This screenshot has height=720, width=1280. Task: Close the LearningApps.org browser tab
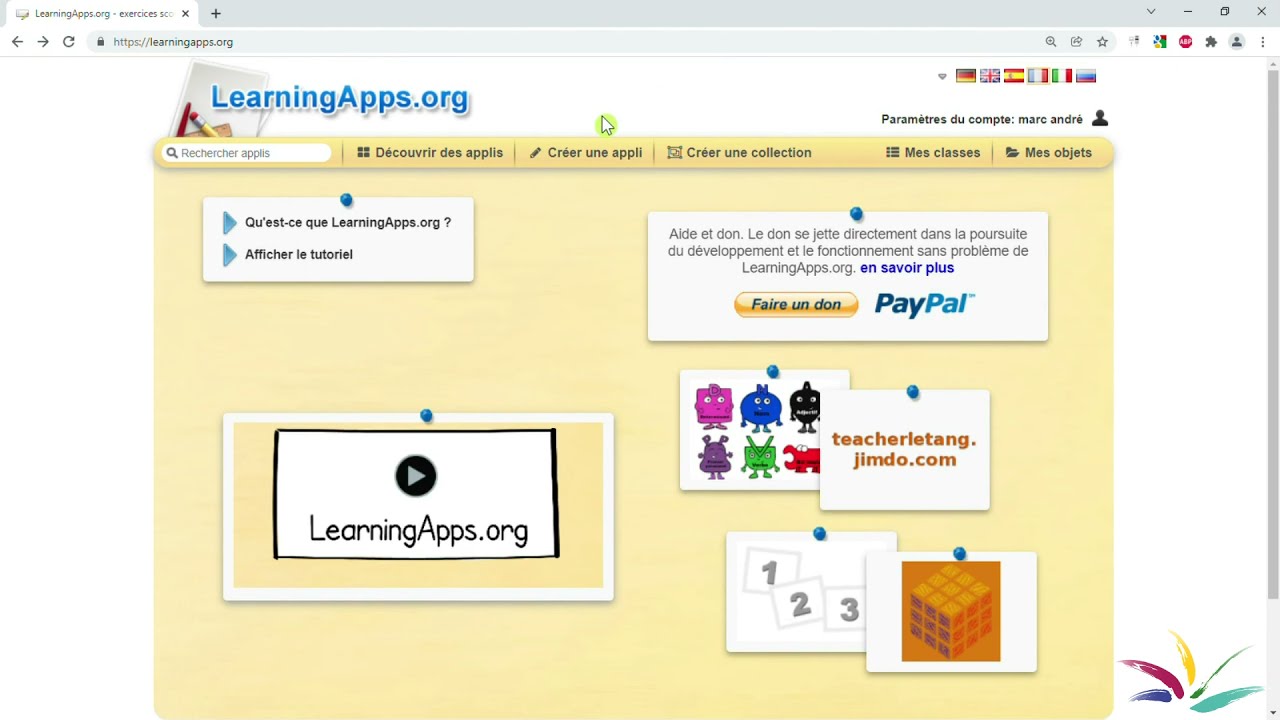(x=185, y=14)
